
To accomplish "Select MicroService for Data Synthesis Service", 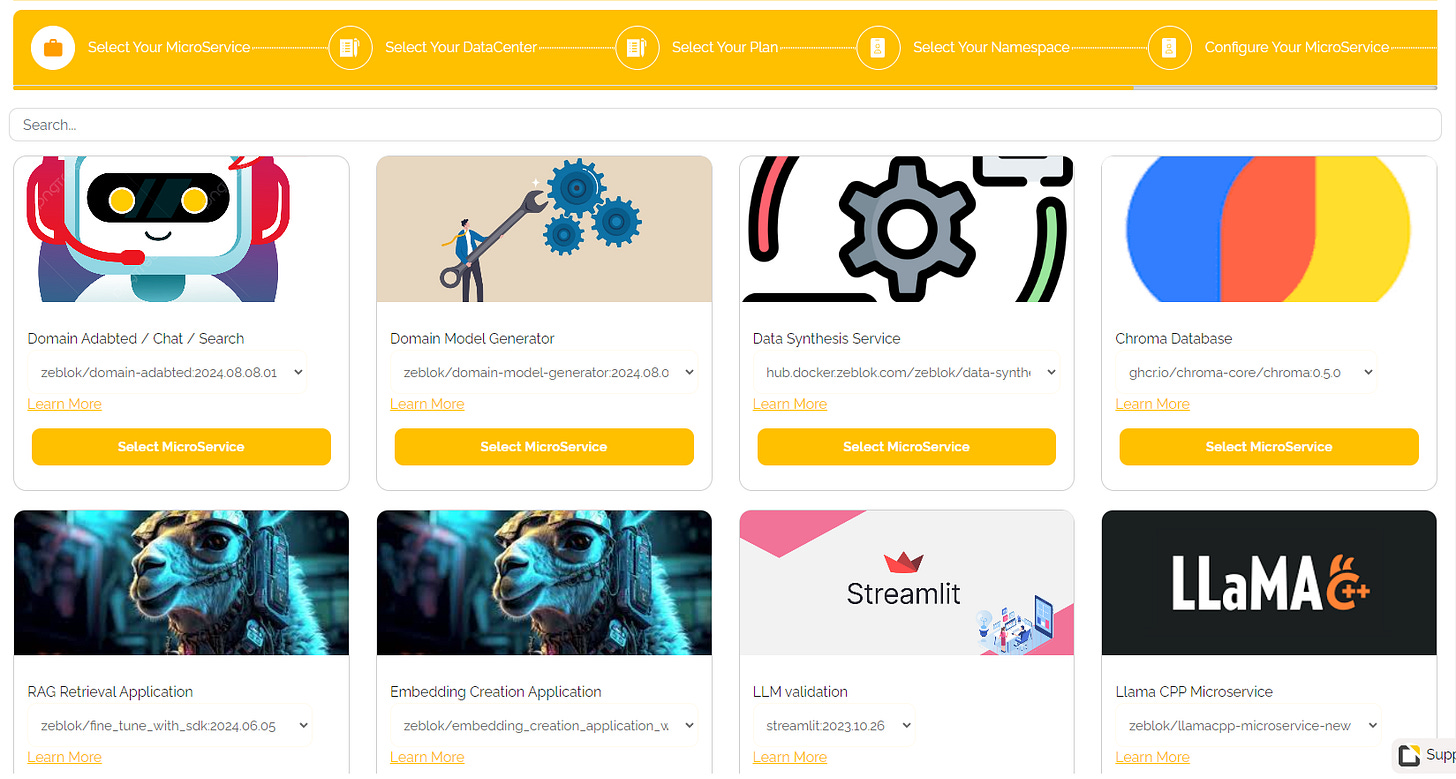I will coord(906,447).
